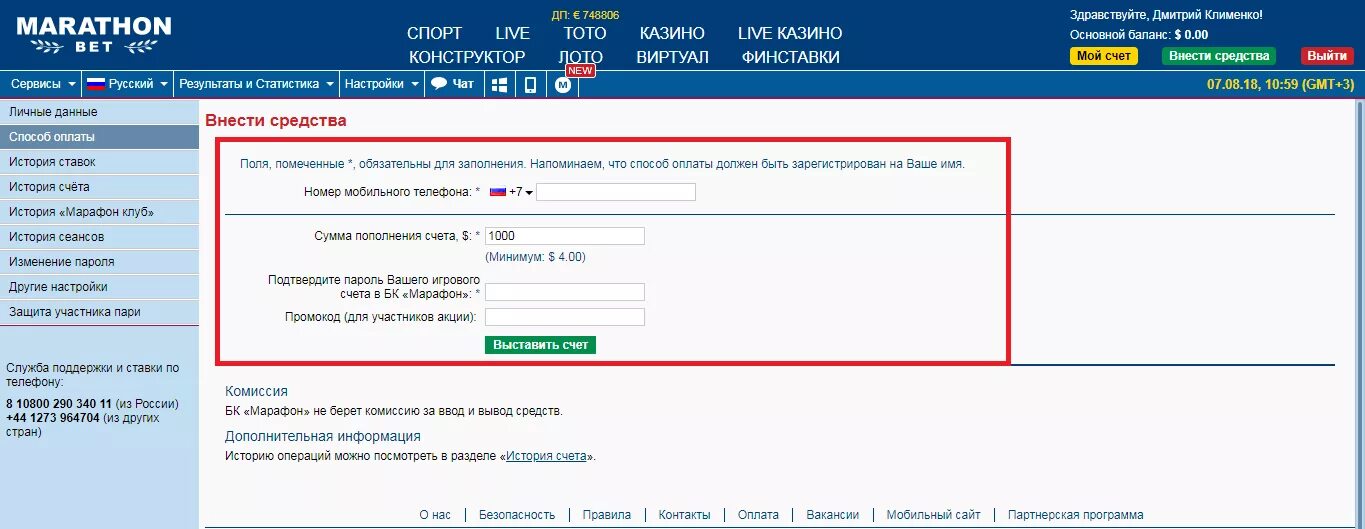Click the Минимум: $ 4.00 hint
This screenshot has height=529, width=1365.
(x=535, y=257)
